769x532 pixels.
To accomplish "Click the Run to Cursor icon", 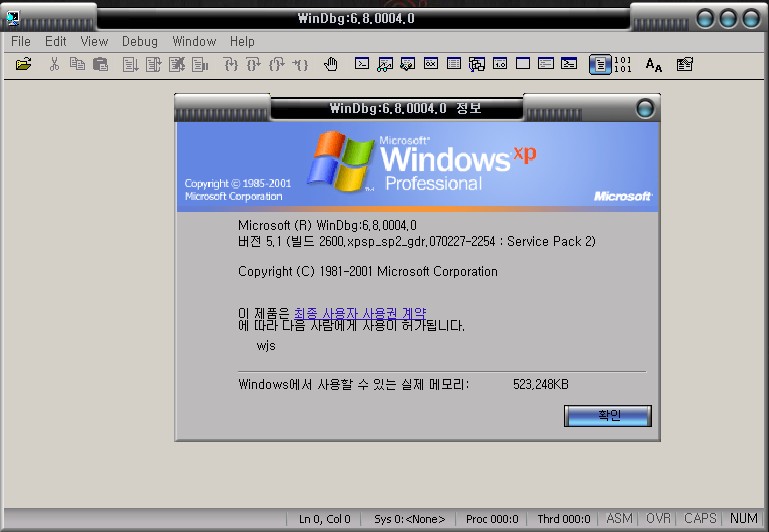I will point(300,64).
